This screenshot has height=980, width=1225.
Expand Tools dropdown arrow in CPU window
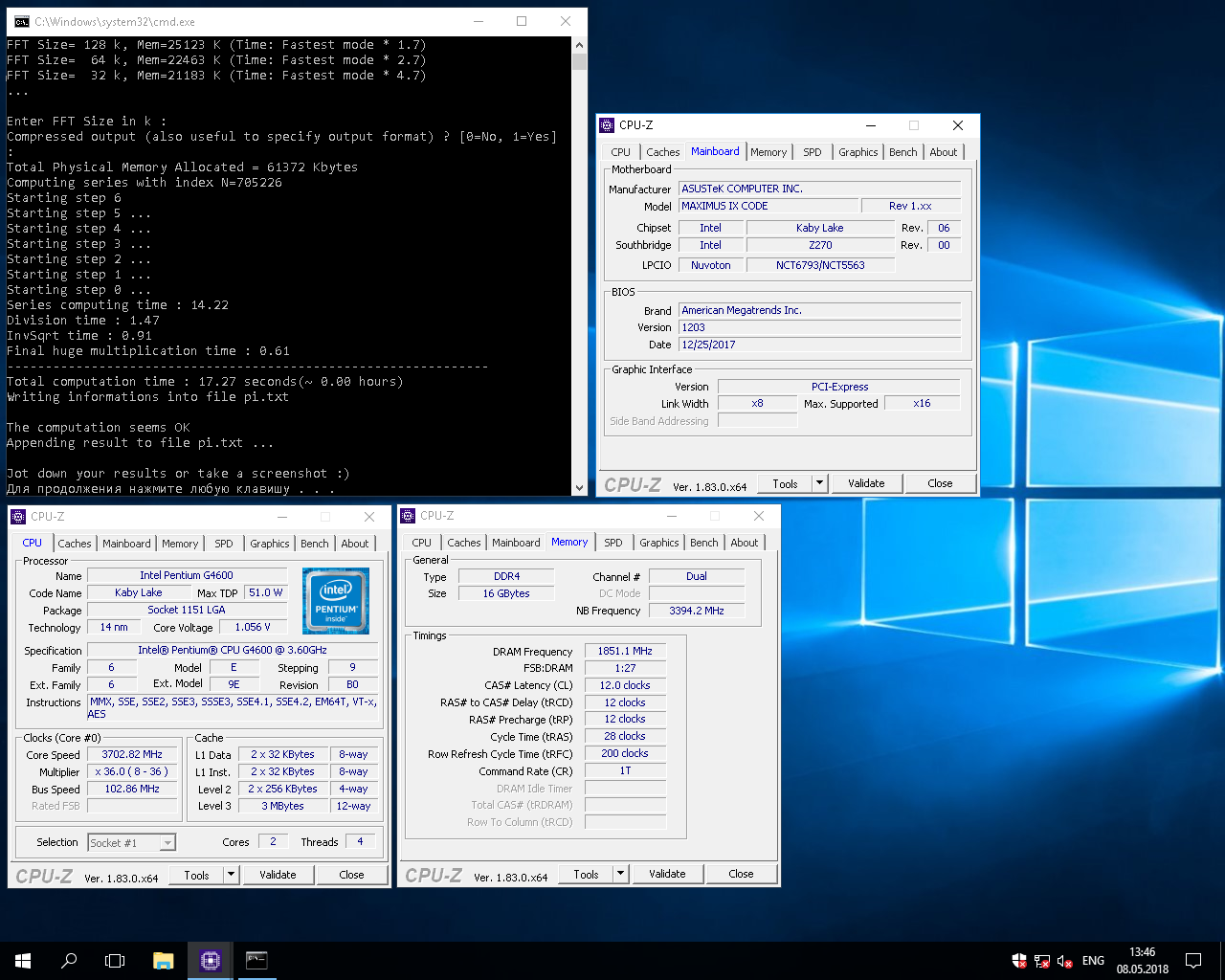click(x=232, y=875)
